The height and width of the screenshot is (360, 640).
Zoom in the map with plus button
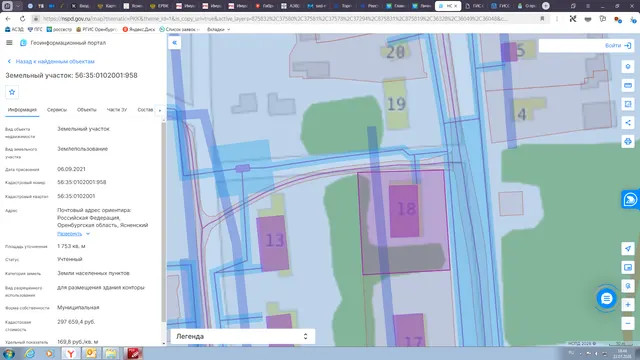click(628, 304)
